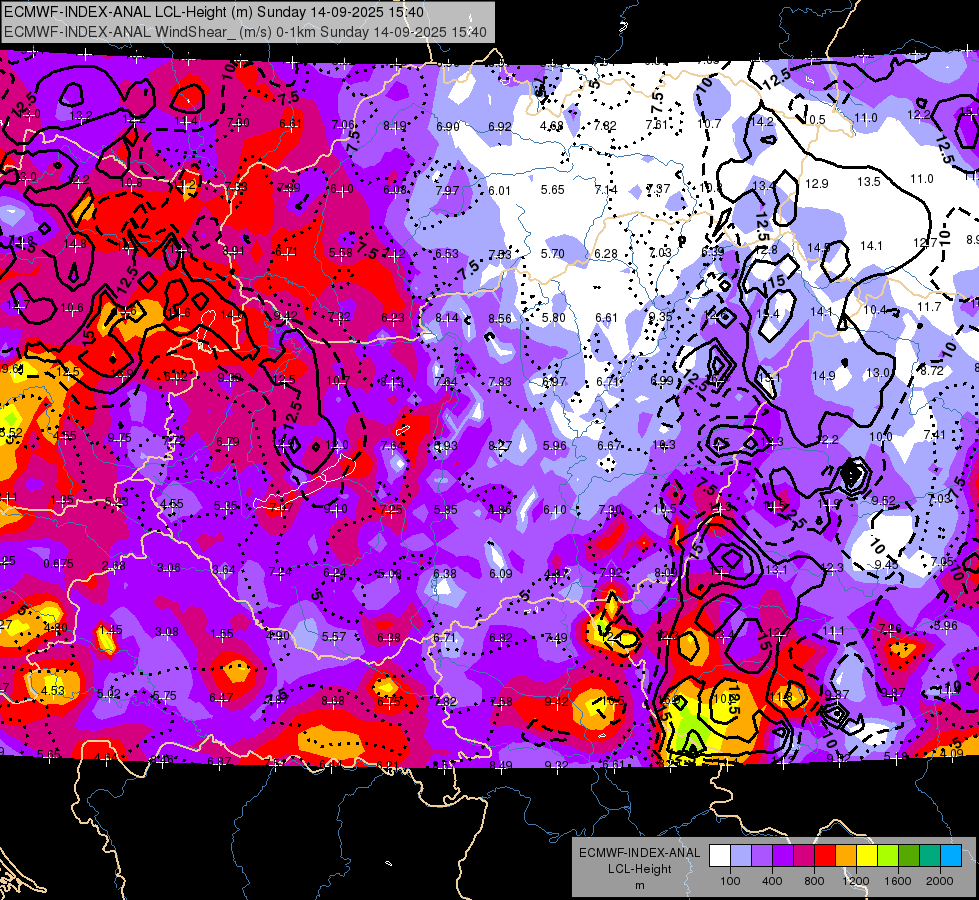Image resolution: width=979 pixels, height=900 pixels.
Task: Click the legend title ECMWF-INDEX-ANAL
Action: (639, 853)
